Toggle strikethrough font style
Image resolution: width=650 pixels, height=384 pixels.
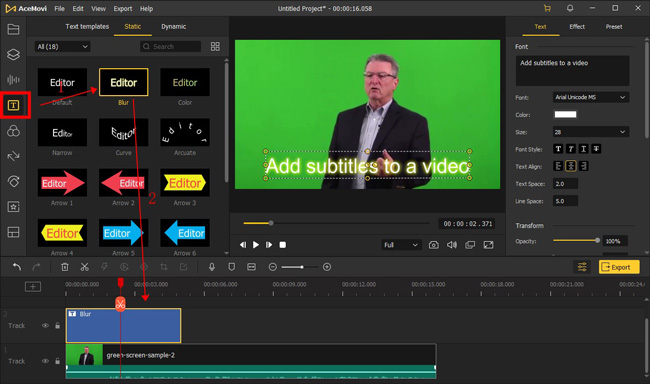[x=596, y=149]
